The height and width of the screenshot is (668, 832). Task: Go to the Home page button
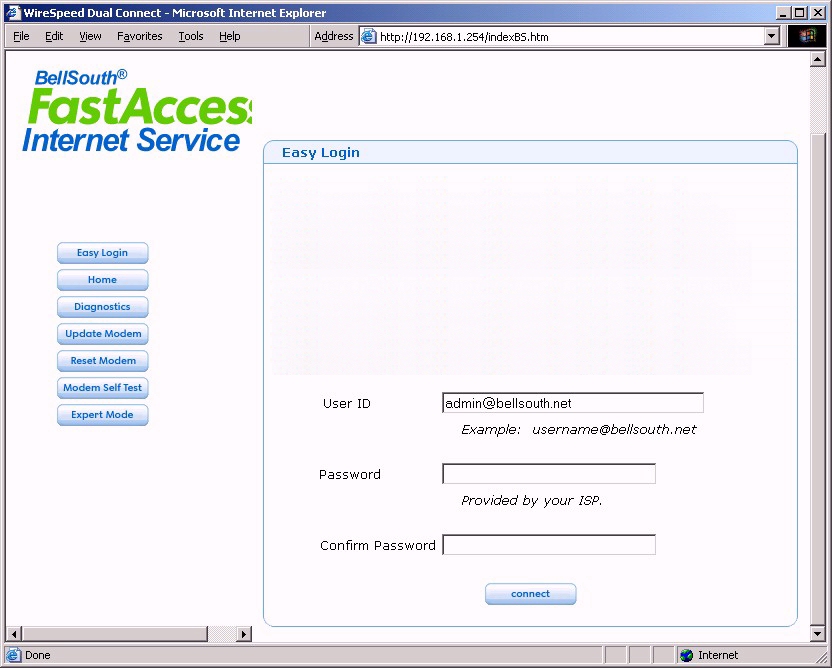[x=102, y=280]
